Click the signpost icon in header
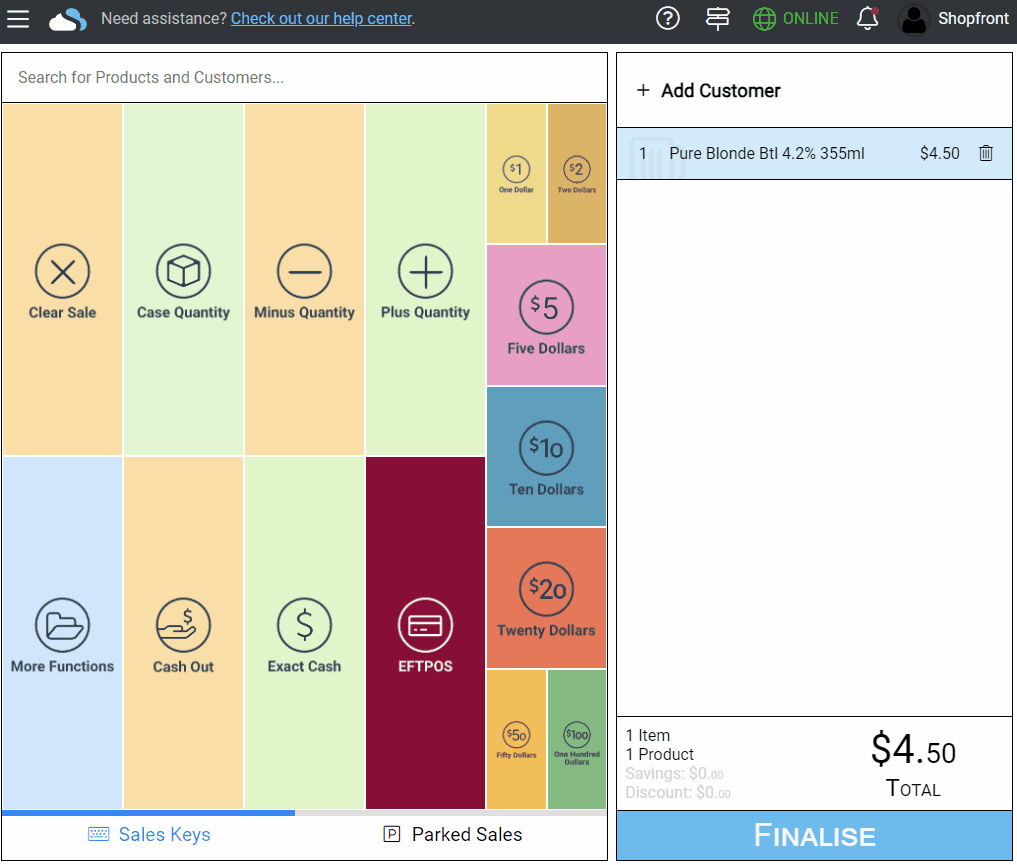This screenshot has width=1017, height=865. [717, 19]
